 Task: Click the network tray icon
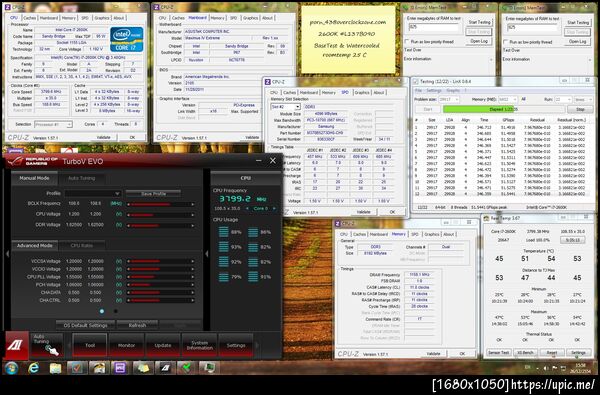click(563, 368)
